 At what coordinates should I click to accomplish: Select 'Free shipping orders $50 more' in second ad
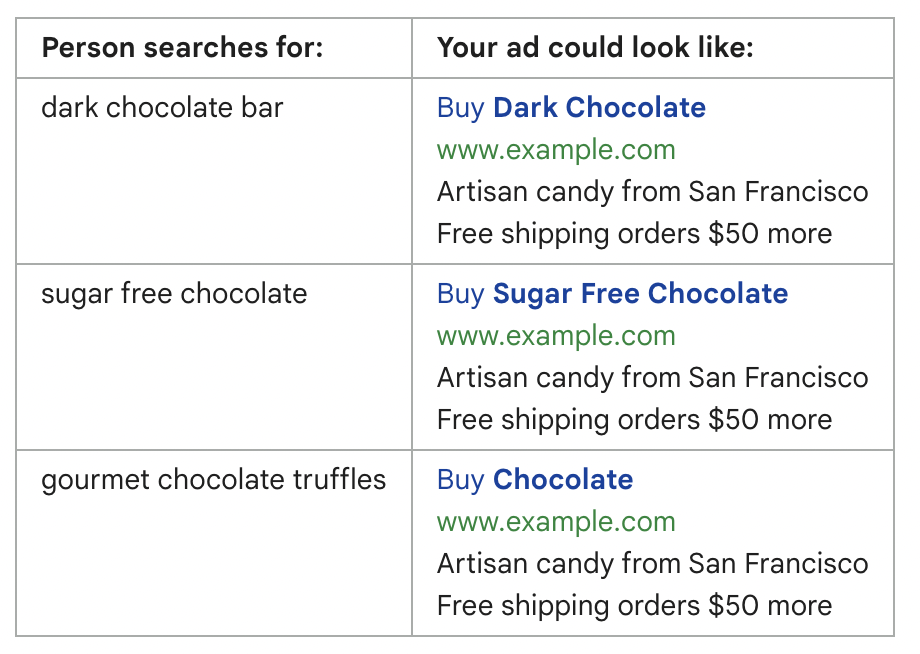click(634, 420)
